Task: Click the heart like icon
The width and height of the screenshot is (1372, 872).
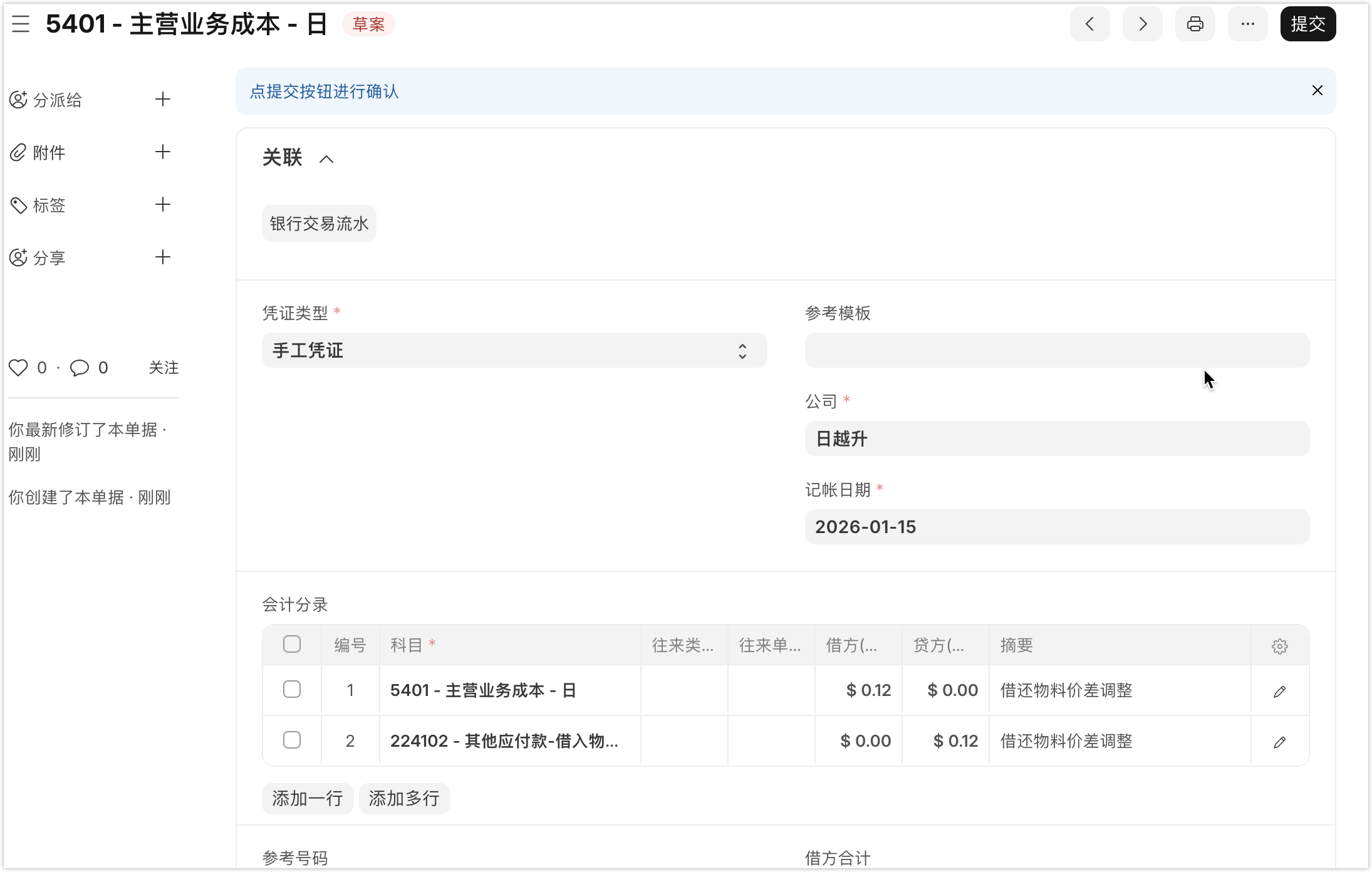Action: coord(18,368)
